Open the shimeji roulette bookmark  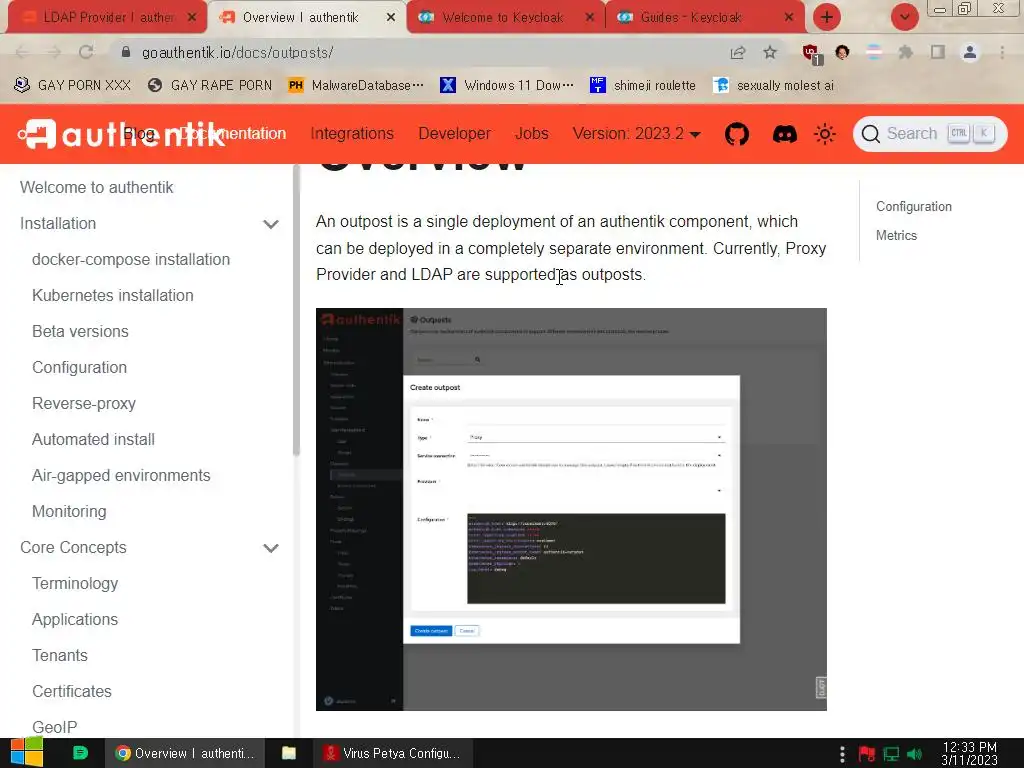[643, 86]
